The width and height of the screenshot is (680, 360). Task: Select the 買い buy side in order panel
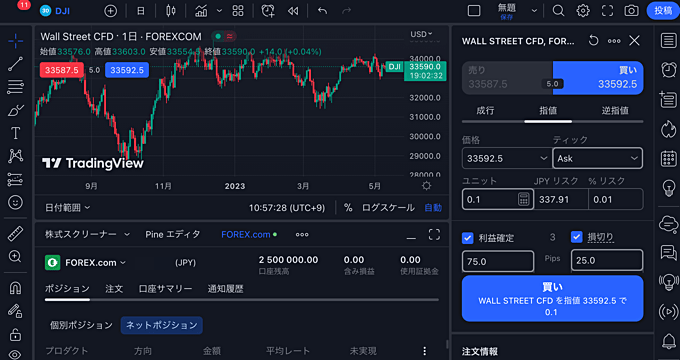coord(598,78)
